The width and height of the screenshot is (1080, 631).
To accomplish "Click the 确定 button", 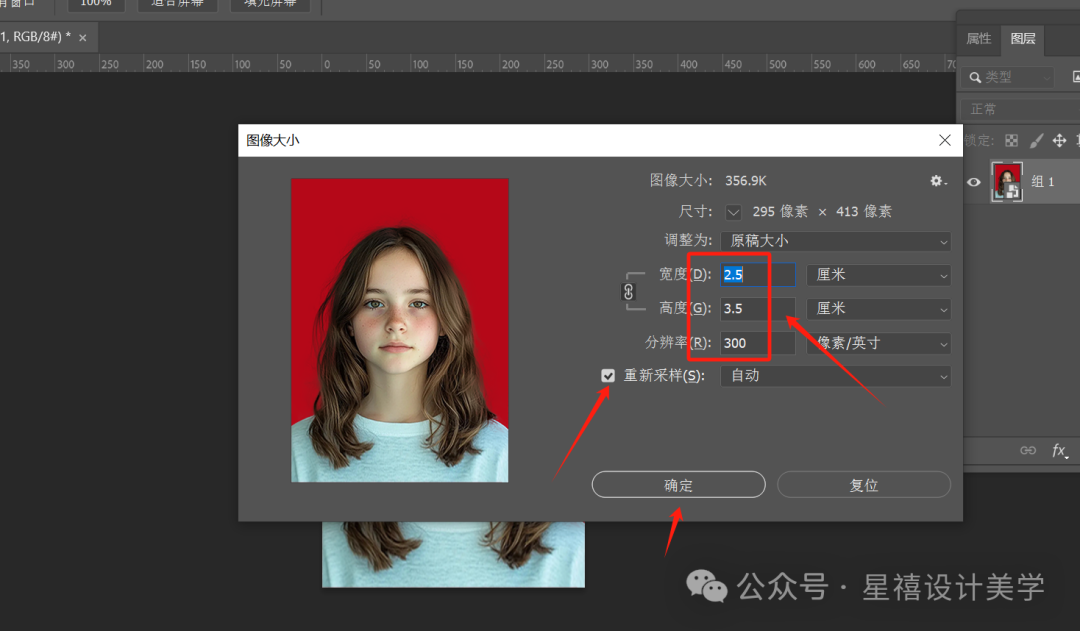I will tap(678, 485).
